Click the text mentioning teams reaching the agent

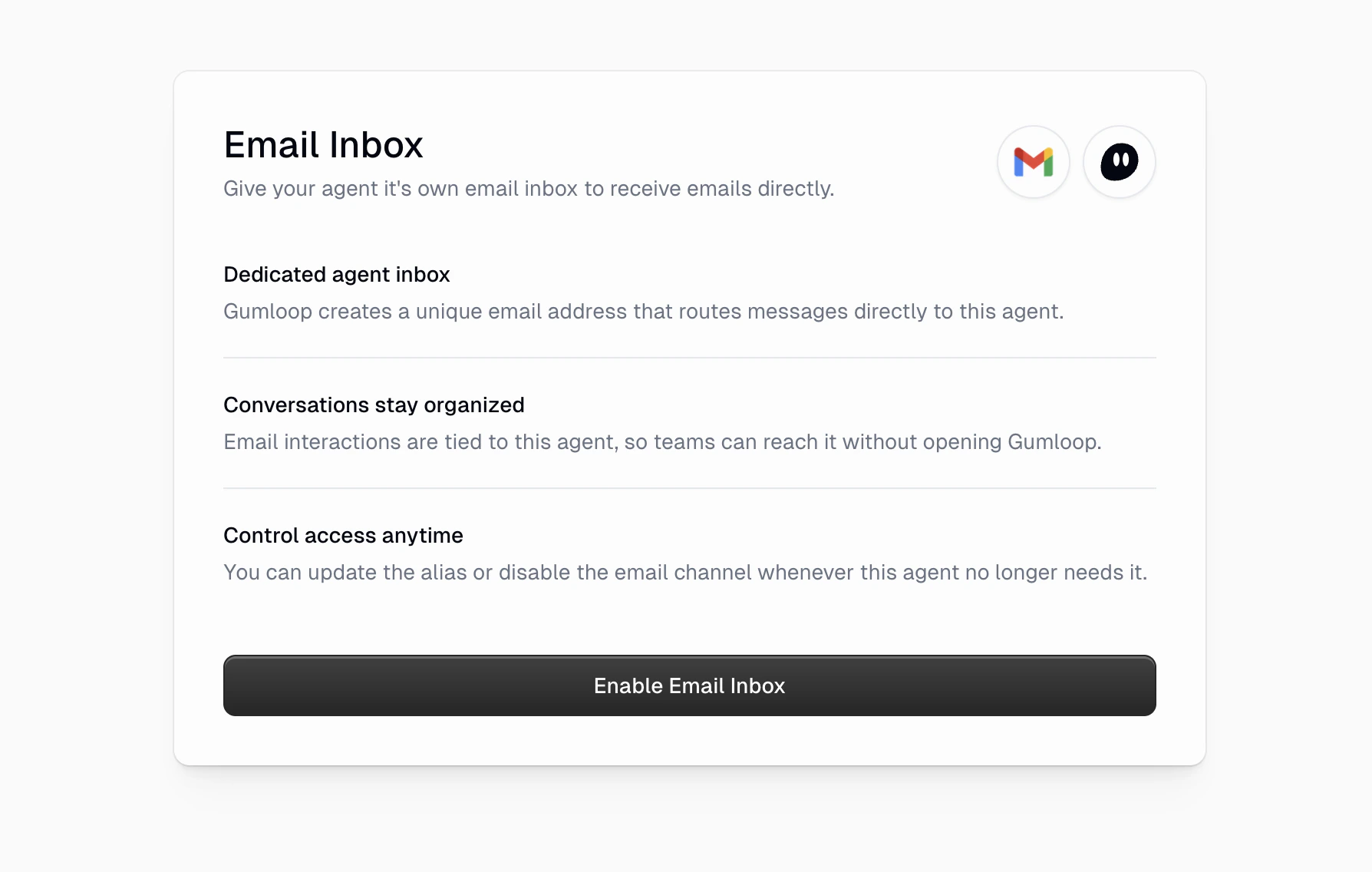662,441
